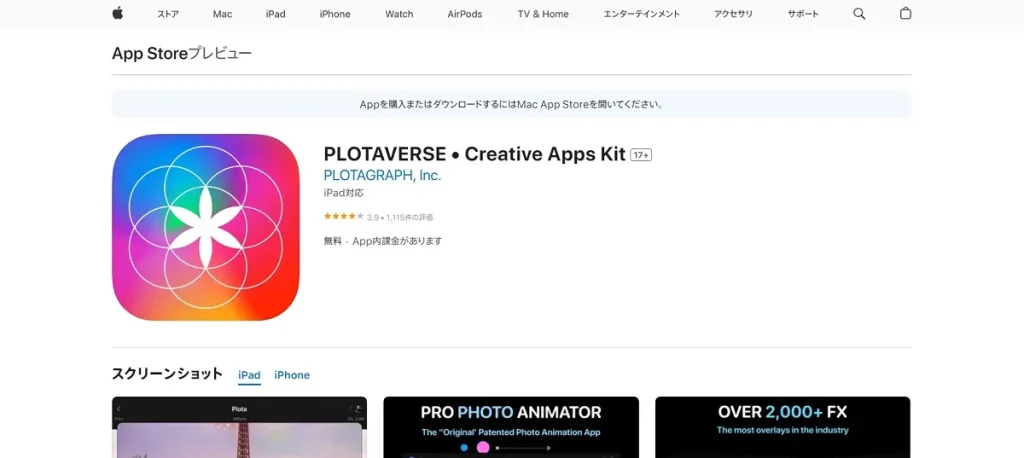This screenshot has width=1024, height=458.
Task: Click the PLOTAVERSE • Creative Apps Kit title
Action: 475,154
